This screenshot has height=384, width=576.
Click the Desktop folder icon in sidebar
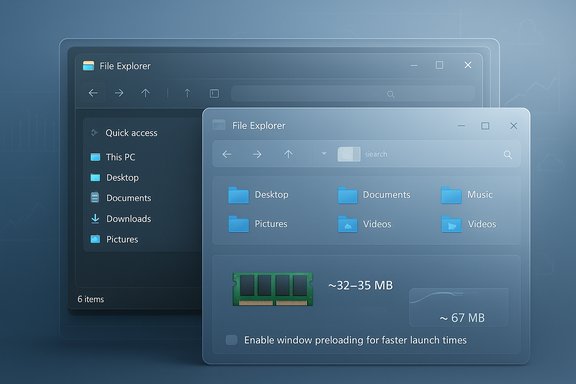[x=95, y=177]
